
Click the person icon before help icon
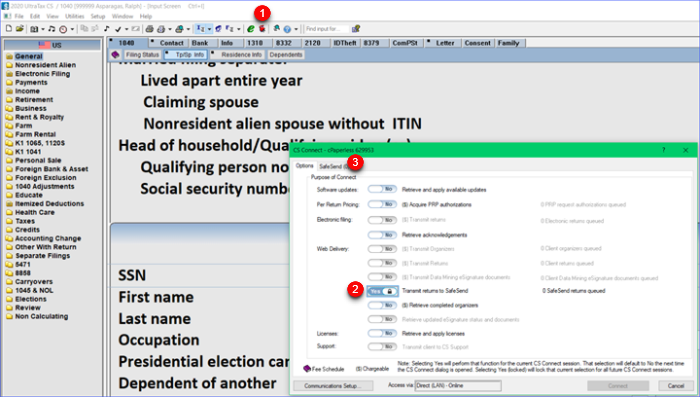[x=277, y=28]
